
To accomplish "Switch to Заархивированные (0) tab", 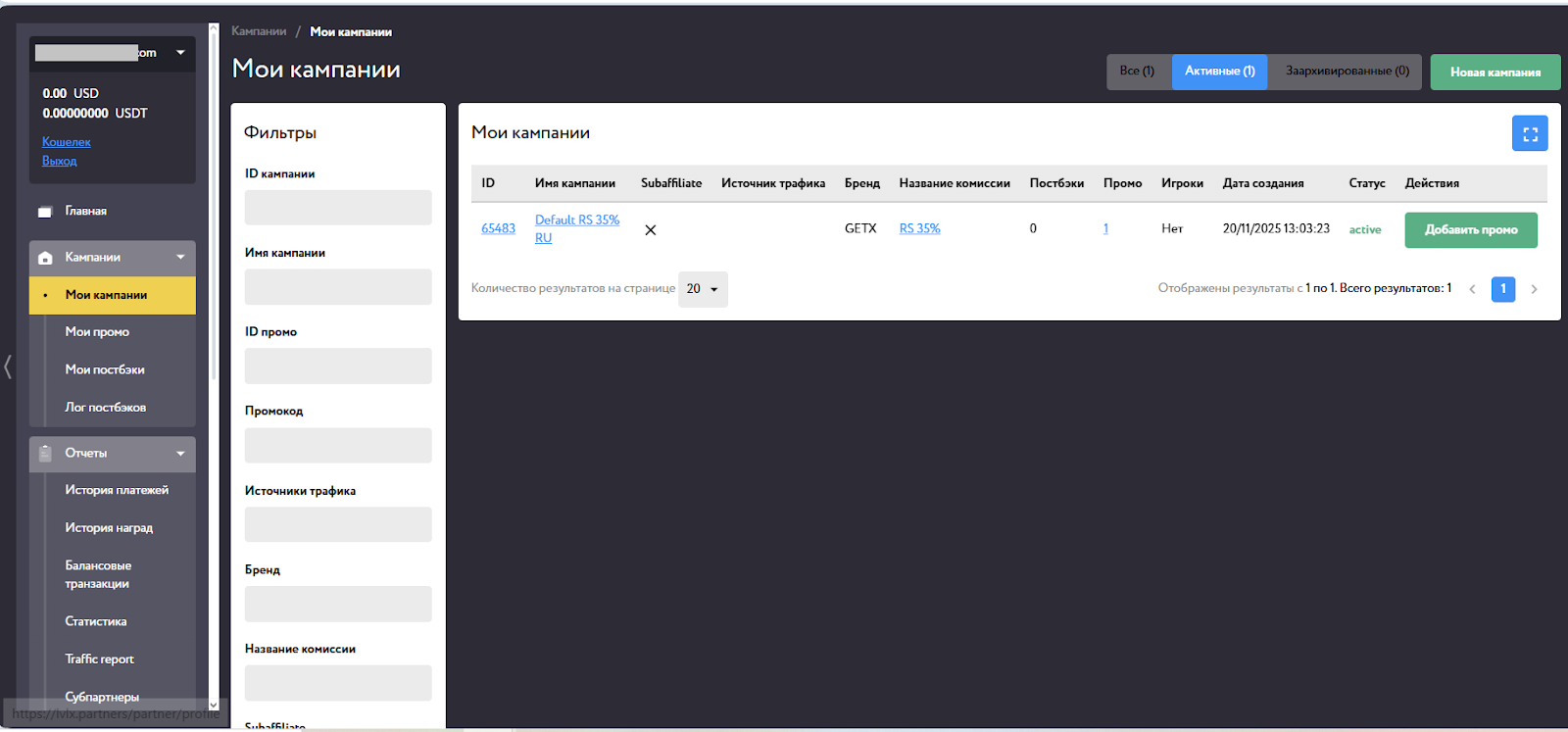I will [x=1347, y=72].
